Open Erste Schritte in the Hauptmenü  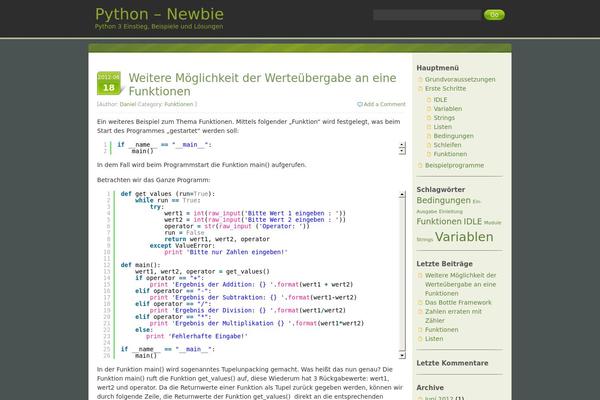point(445,88)
